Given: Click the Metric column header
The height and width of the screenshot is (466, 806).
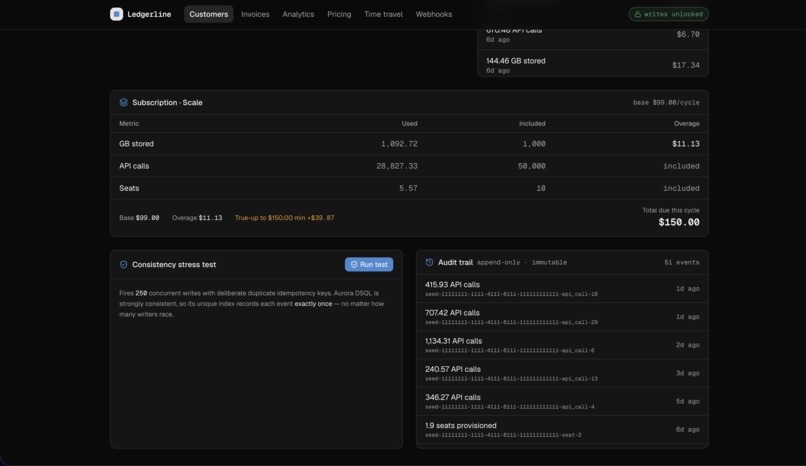Looking at the screenshot, I should pyautogui.click(x=129, y=124).
